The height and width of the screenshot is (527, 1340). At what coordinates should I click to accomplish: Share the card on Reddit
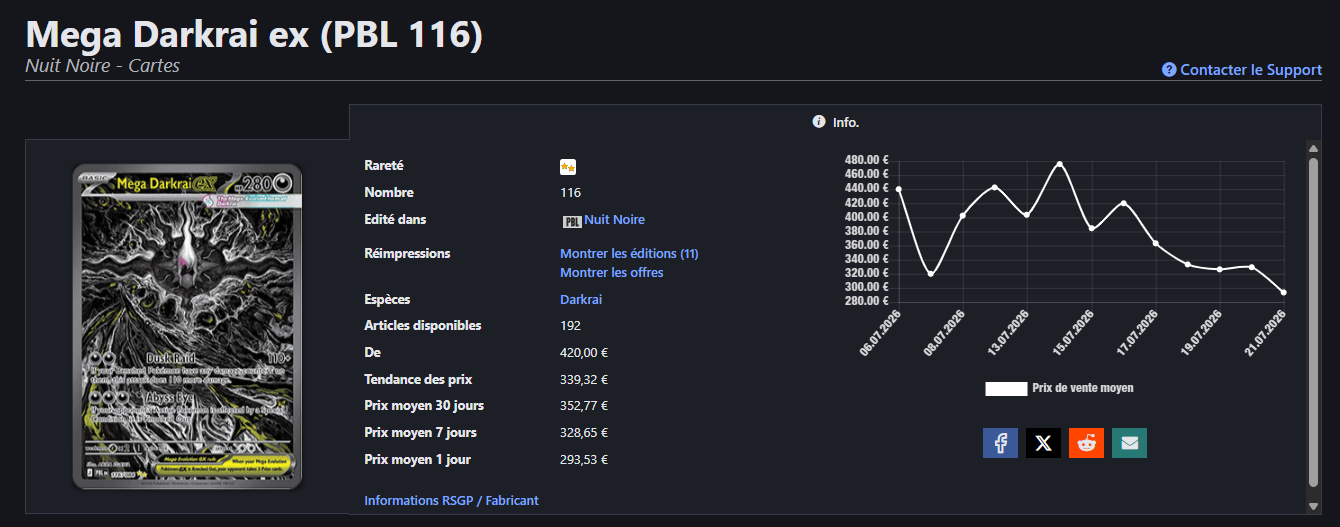[x=1086, y=443]
